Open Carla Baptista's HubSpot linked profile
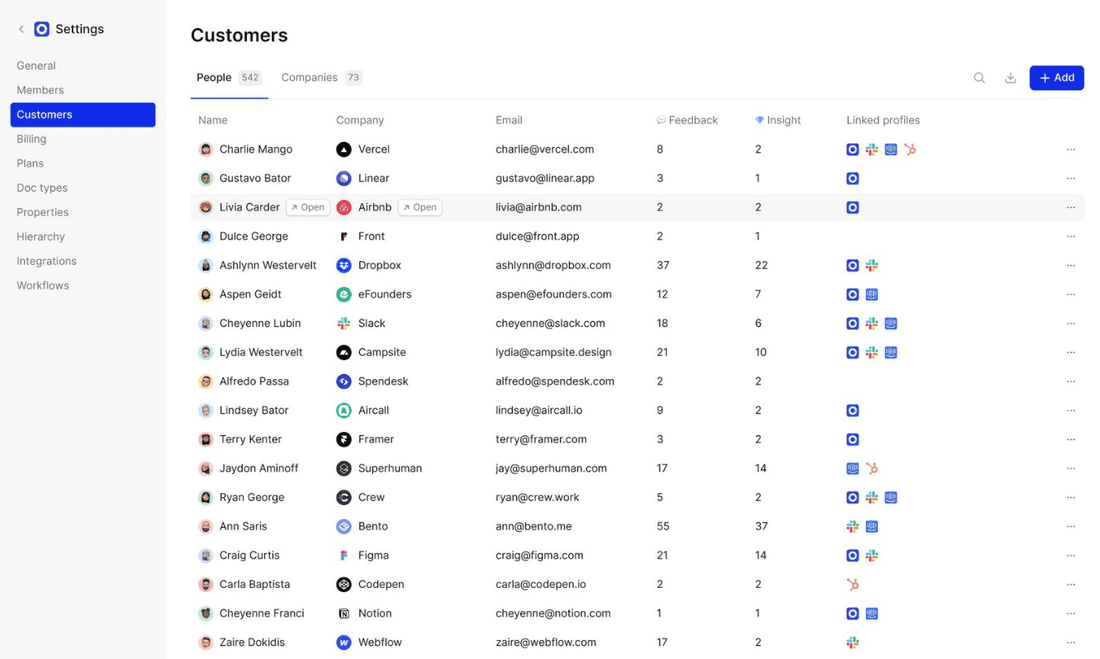This screenshot has width=1100, height=659. tap(852, 584)
